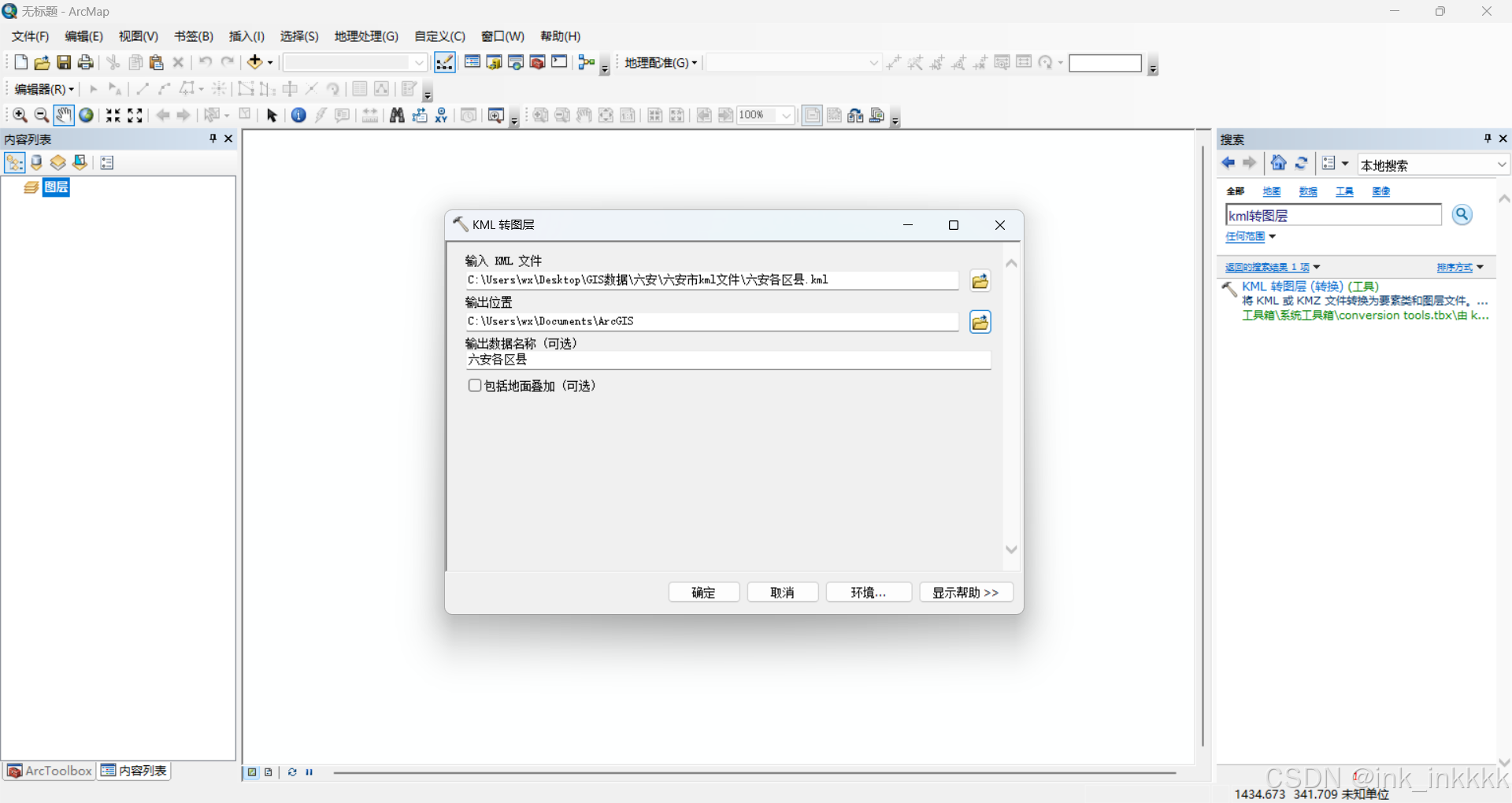Screen dimensions: 1512x803
Task: Open the 地理处理(G) menu
Action: (366, 36)
